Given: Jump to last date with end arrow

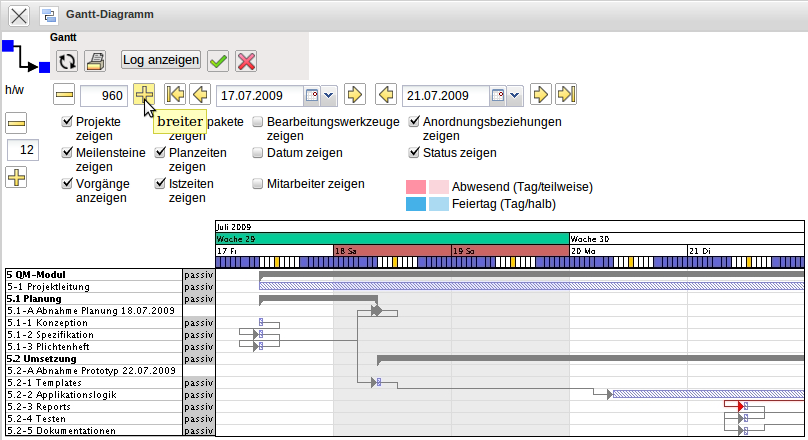Looking at the screenshot, I should click(567, 95).
